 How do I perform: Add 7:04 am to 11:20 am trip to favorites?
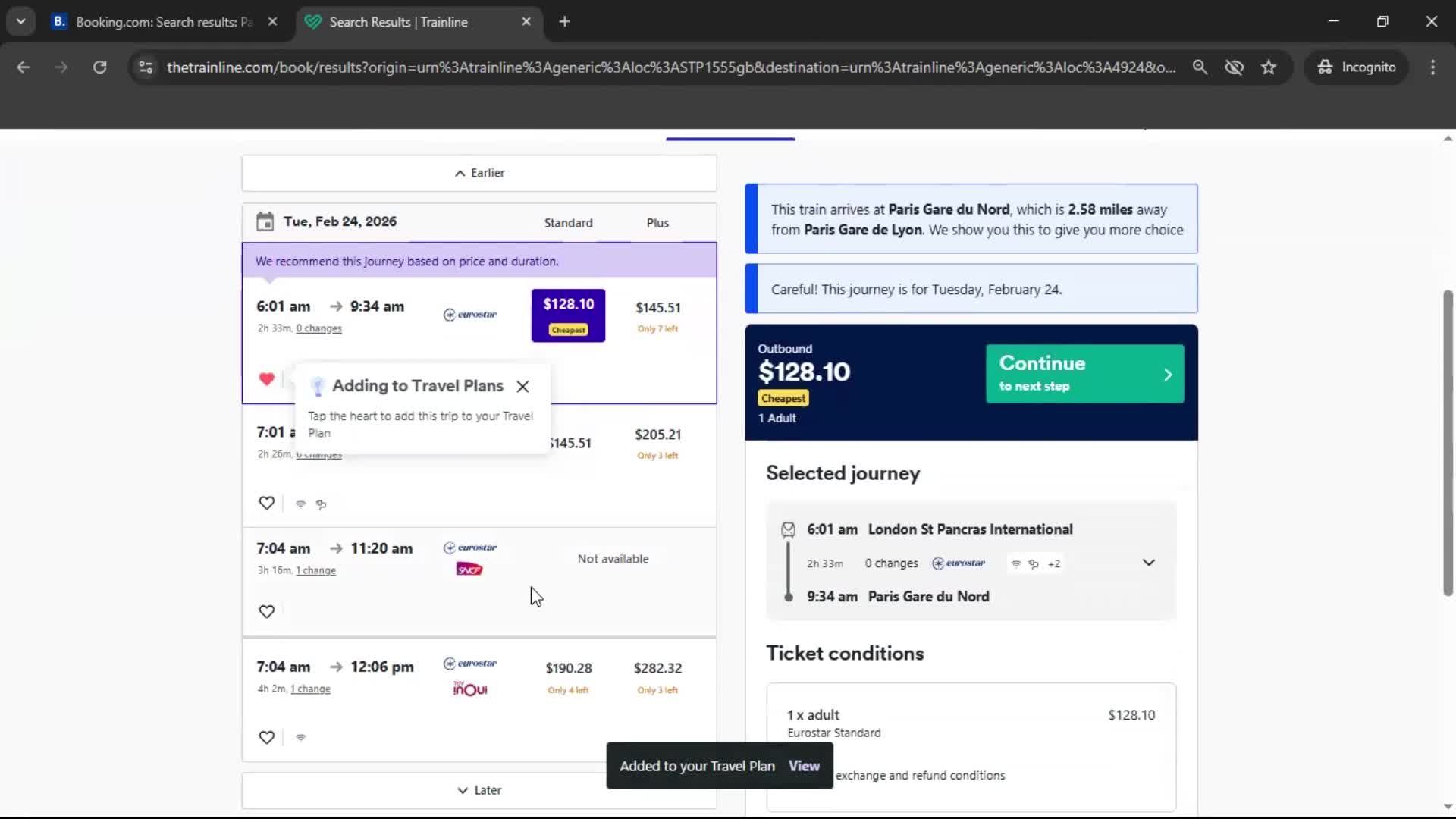click(x=266, y=611)
